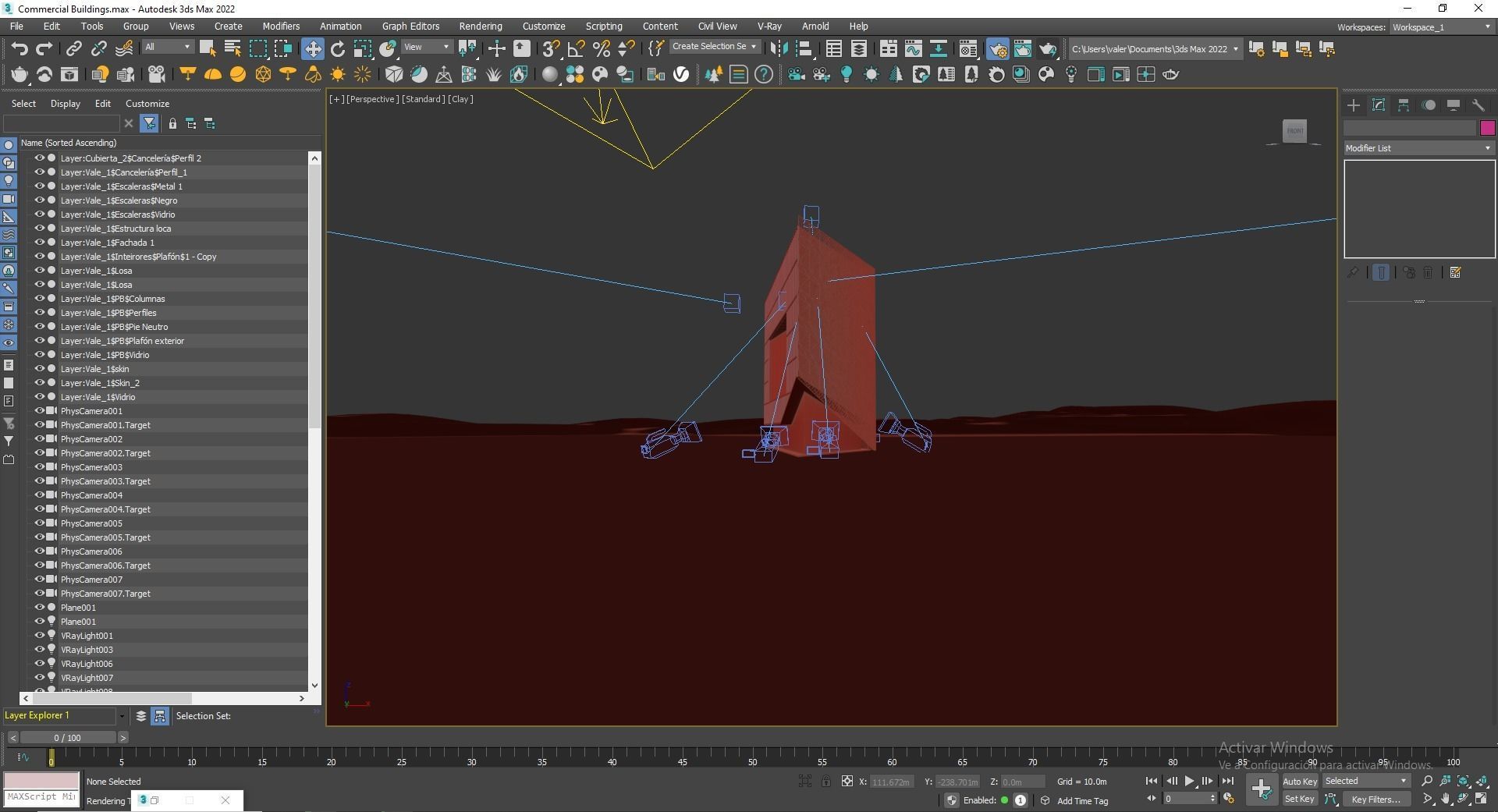Open the scene explorer Customize menu
The width and height of the screenshot is (1498, 812).
[x=147, y=103]
